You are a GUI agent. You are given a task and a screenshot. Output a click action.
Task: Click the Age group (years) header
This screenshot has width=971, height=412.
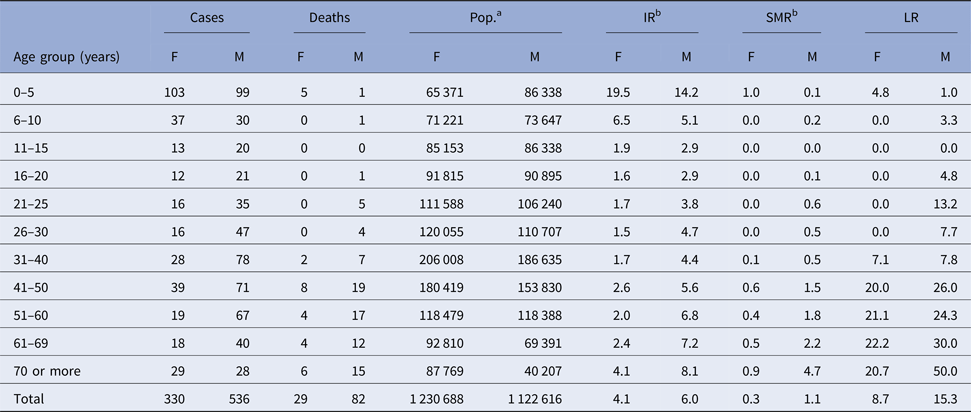(x=67, y=57)
